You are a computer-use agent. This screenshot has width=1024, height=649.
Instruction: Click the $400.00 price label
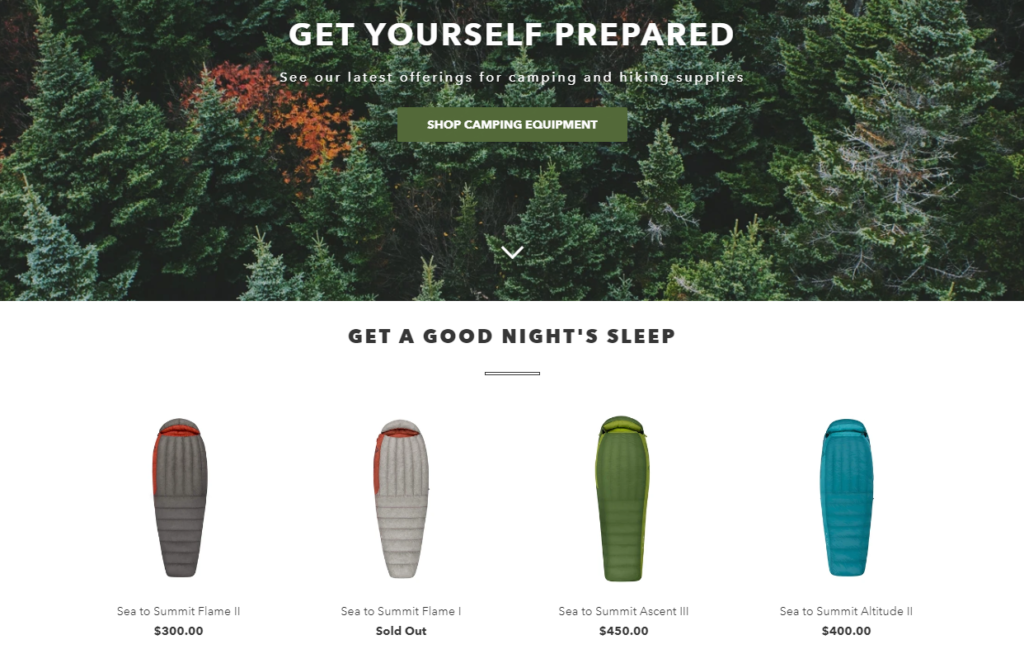pyautogui.click(x=846, y=631)
